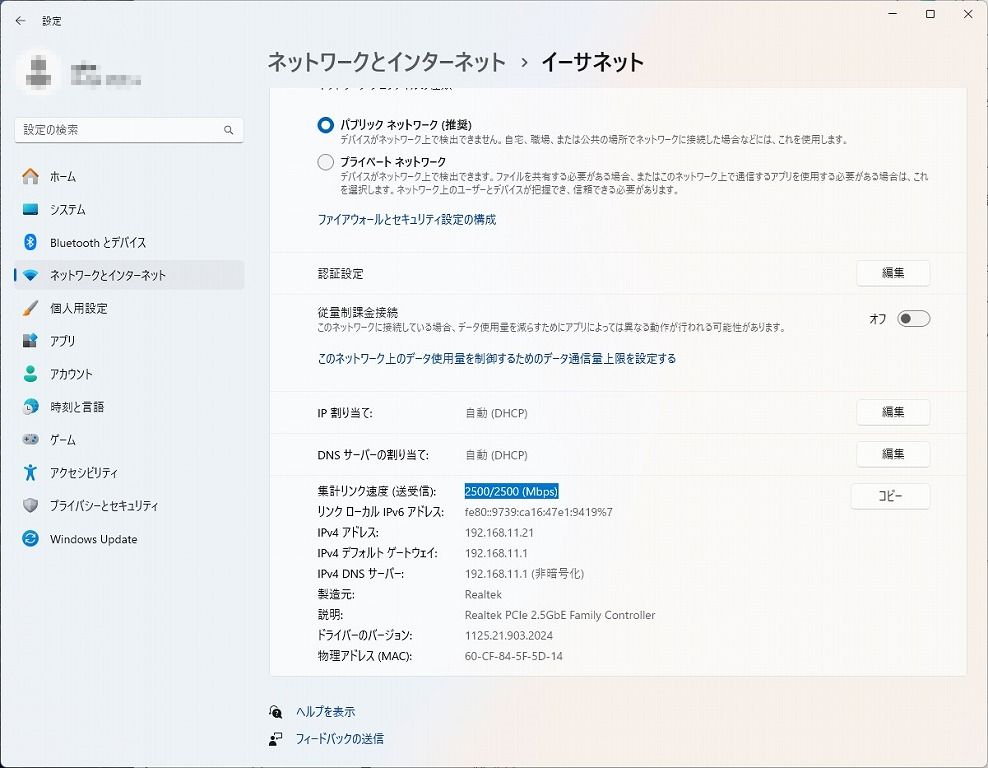Click the Gaming controller icon
The height and width of the screenshot is (768, 988).
pos(30,441)
